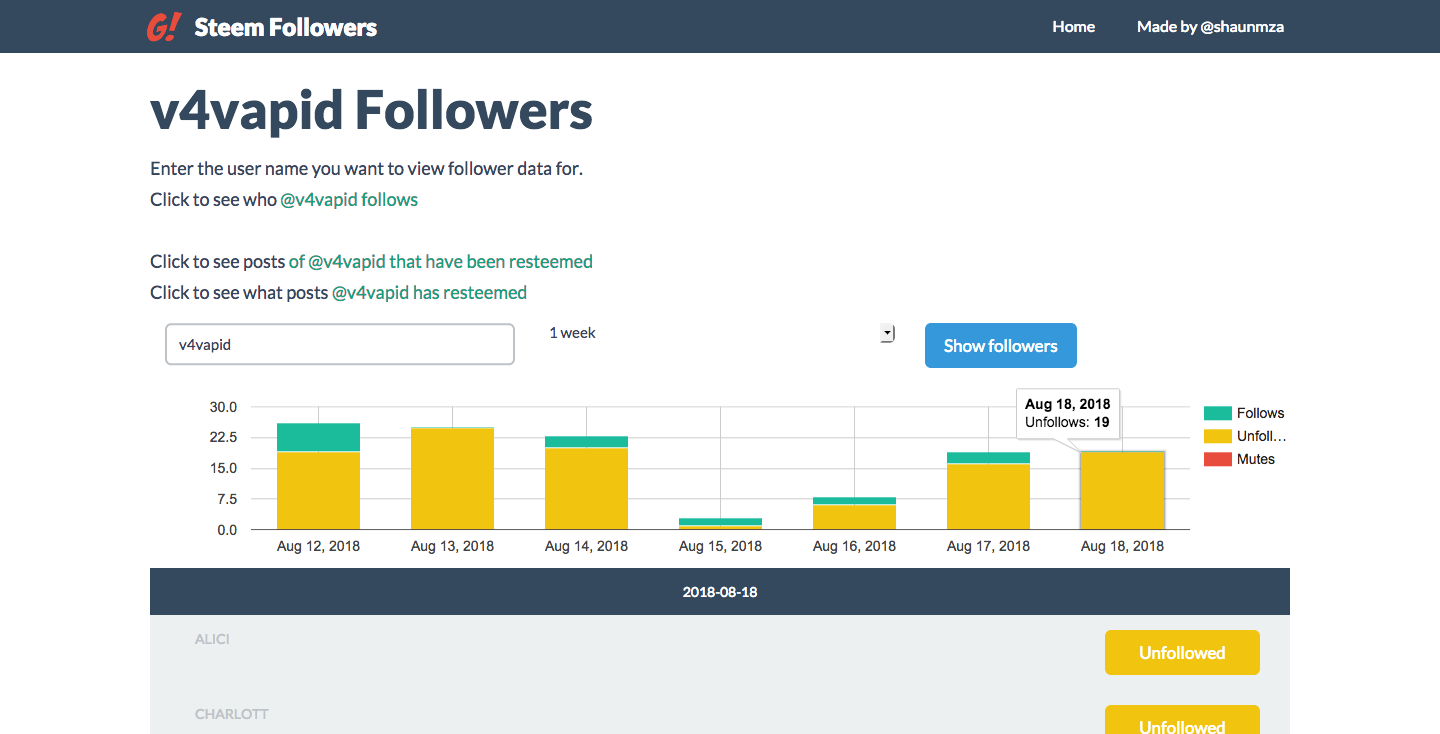Click the Aug 17 yellow unfollows bar
Image resolution: width=1440 pixels, height=734 pixels.
[x=988, y=496]
